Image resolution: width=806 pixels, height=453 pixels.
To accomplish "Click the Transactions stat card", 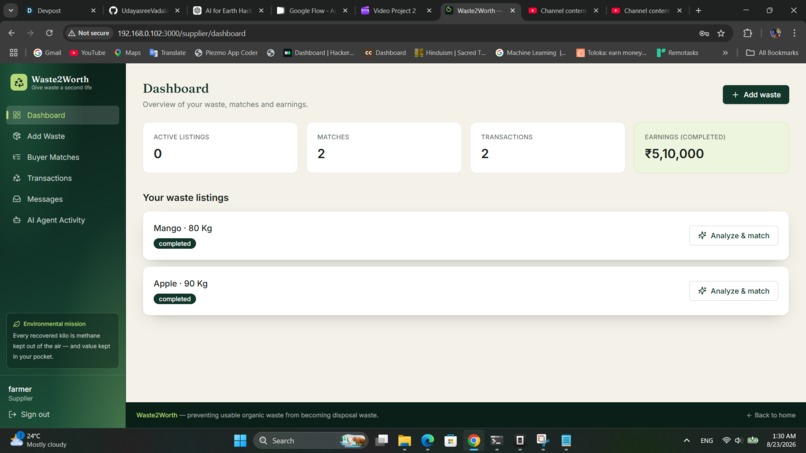I will (547, 148).
